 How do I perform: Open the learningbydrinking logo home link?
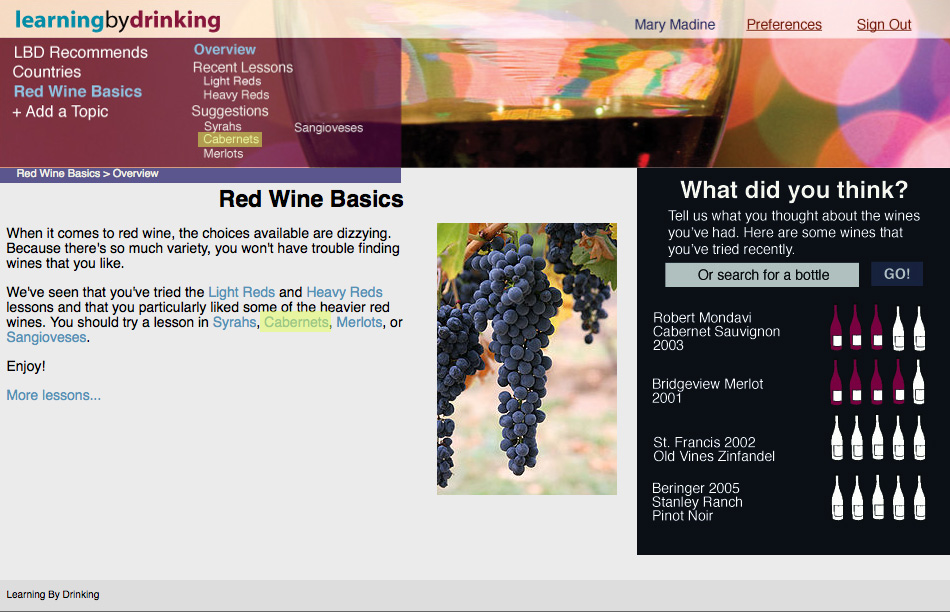(x=118, y=20)
